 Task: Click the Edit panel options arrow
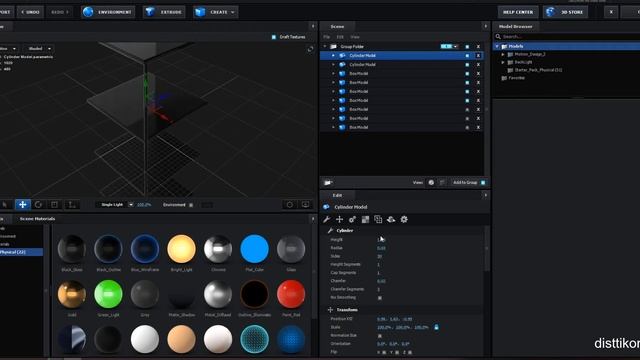pos(485,195)
